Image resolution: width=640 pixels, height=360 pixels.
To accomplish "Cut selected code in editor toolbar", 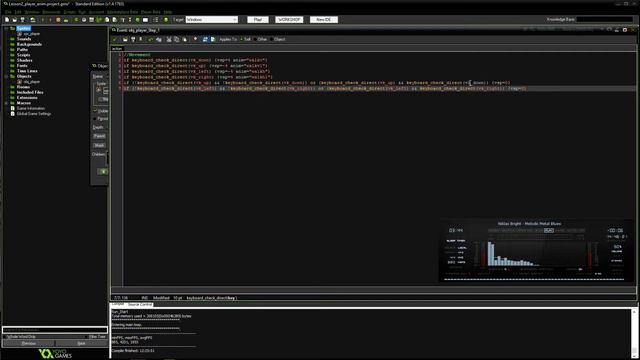I will 169,39.
